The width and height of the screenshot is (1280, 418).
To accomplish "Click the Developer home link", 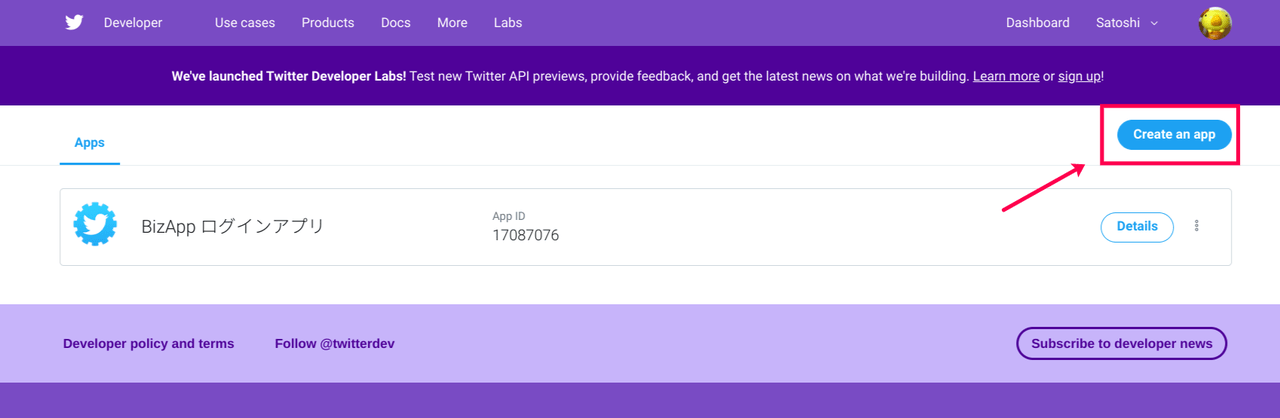I will (133, 23).
